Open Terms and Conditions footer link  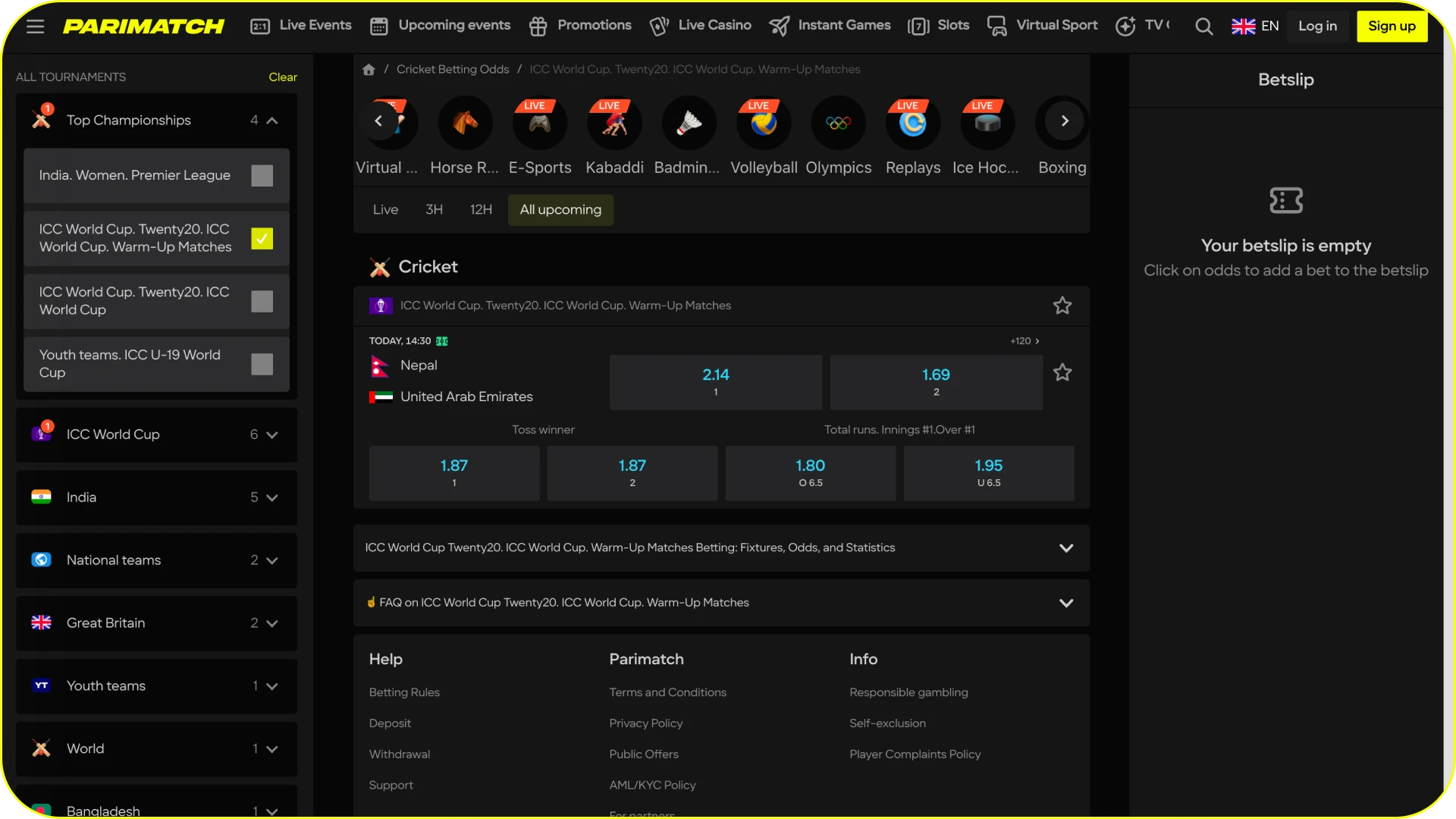667,692
